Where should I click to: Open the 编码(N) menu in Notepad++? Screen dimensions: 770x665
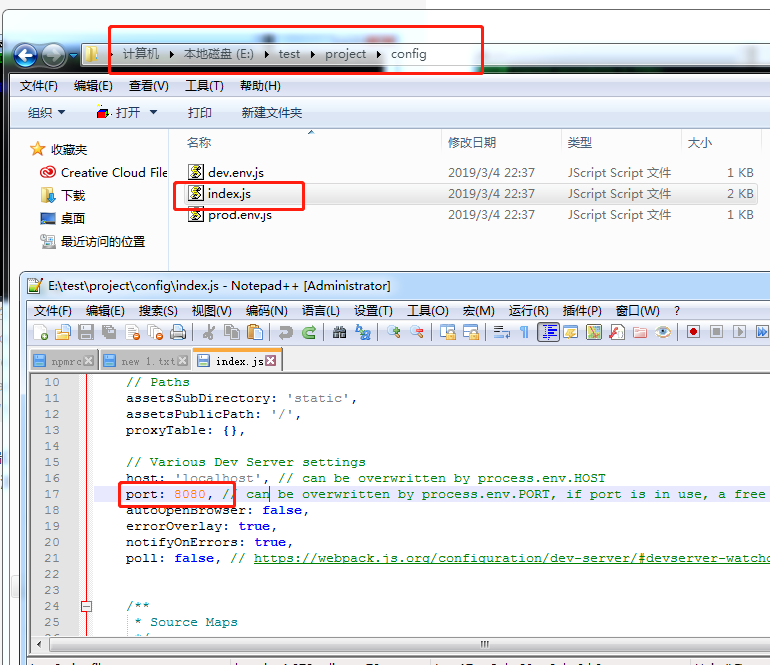click(267, 311)
